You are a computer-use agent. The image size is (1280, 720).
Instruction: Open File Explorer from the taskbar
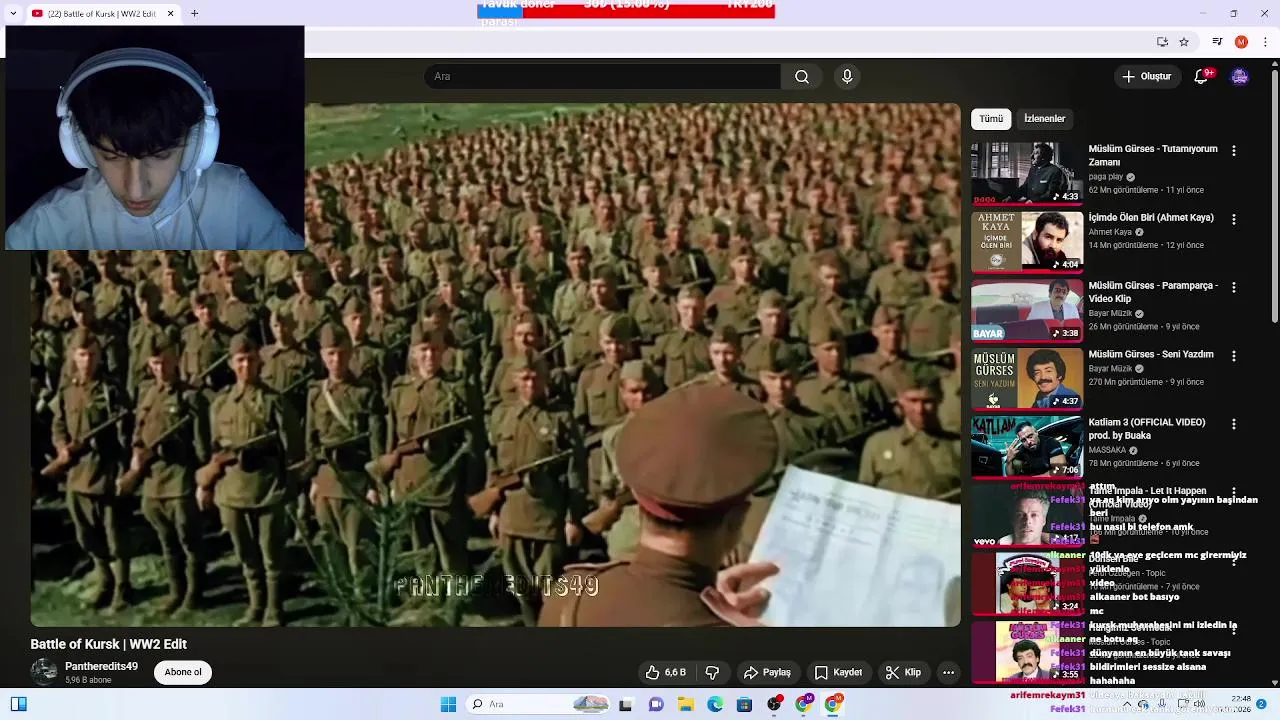(686, 704)
